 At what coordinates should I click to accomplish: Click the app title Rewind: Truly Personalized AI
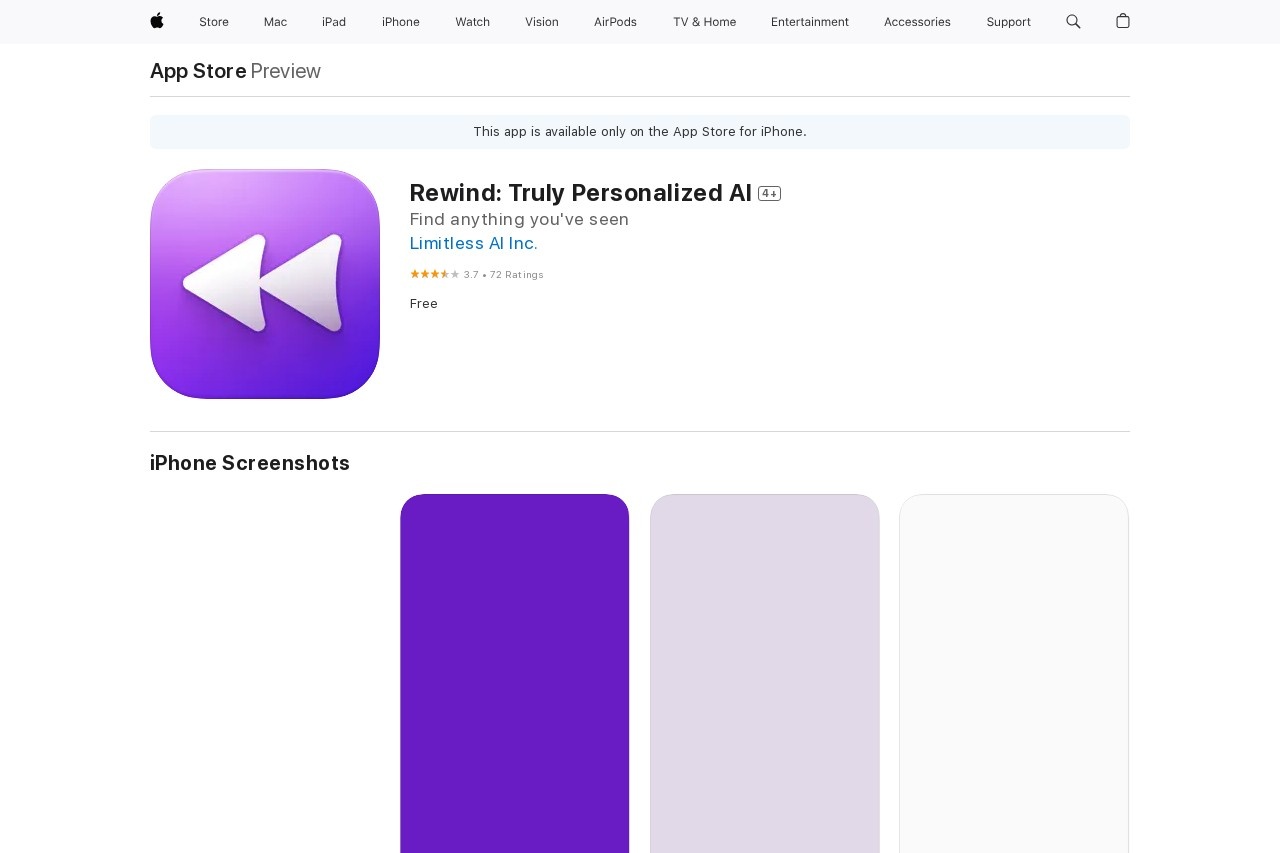tap(581, 193)
